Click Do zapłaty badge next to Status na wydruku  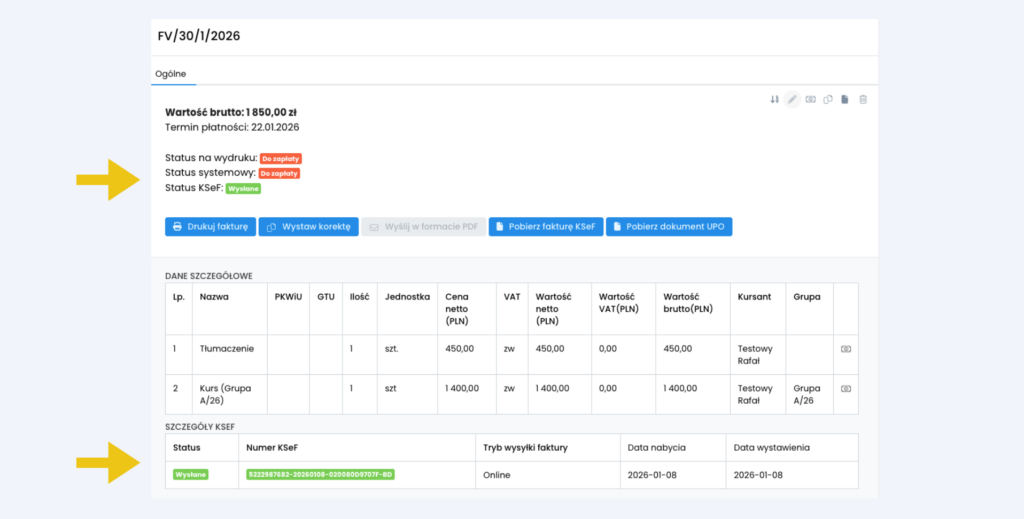tap(281, 158)
